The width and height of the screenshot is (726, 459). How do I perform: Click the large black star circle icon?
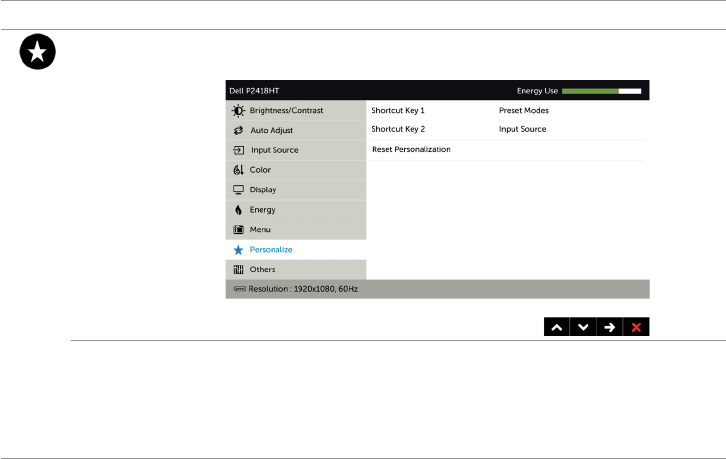38,51
